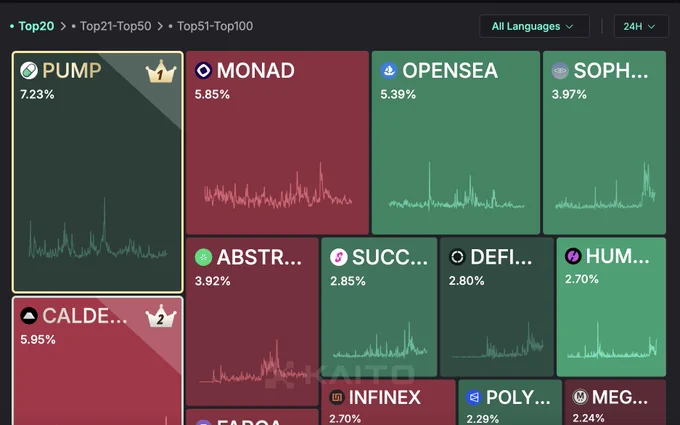Click the SOPH... token logo icon
Viewport: 680px width, 425px height.
[560, 70]
